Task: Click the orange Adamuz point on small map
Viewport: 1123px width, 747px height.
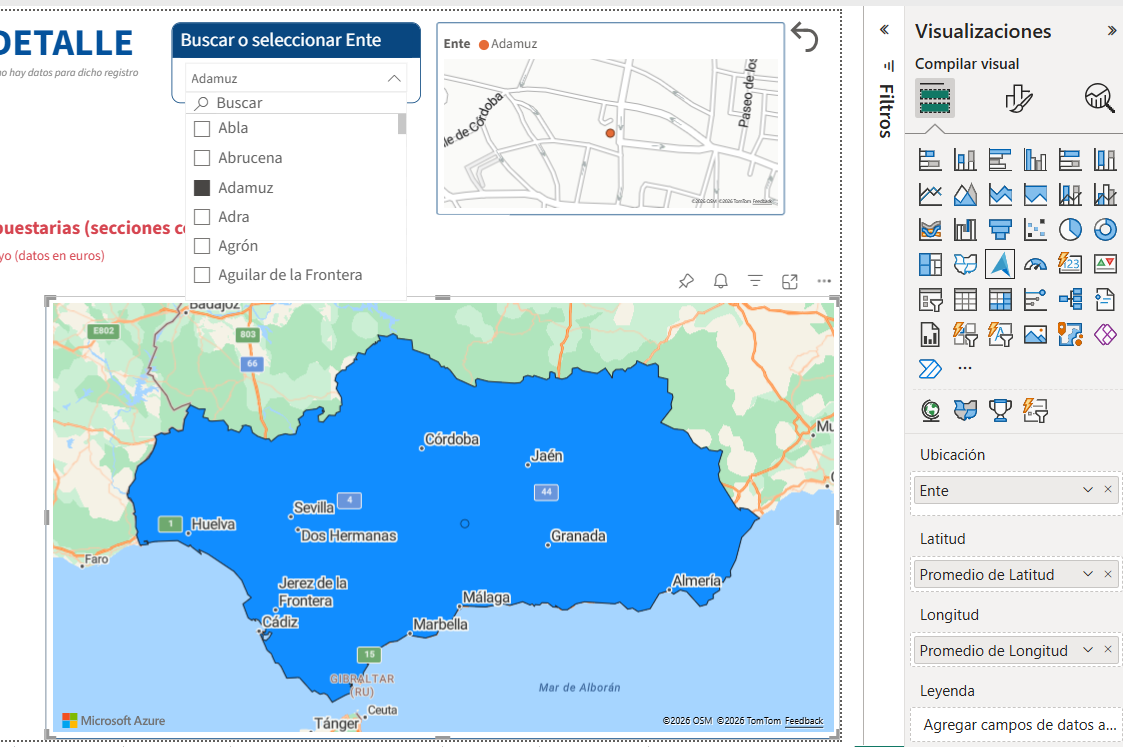Action: pyautogui.click(x=610, y=133)
